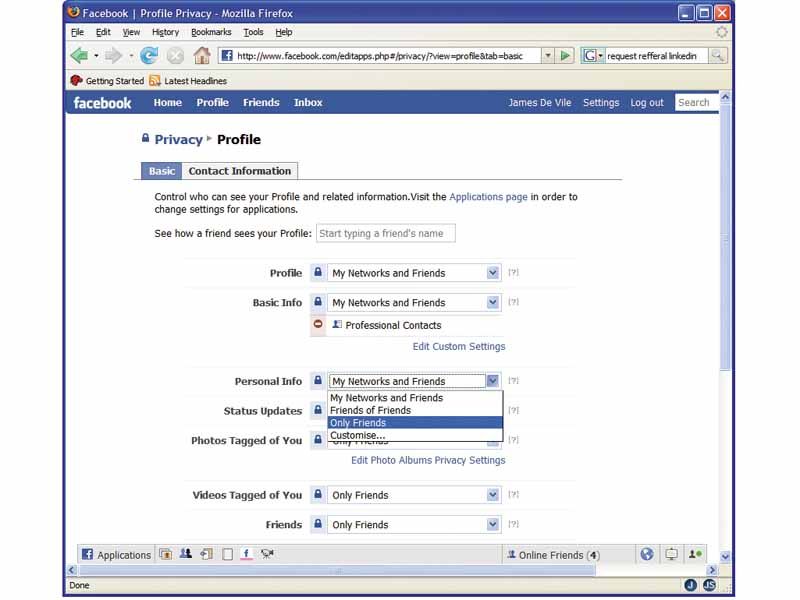Click the Facebook logo in the navigation bar
This screenshot has width=800, height=600.
point(101,102)
